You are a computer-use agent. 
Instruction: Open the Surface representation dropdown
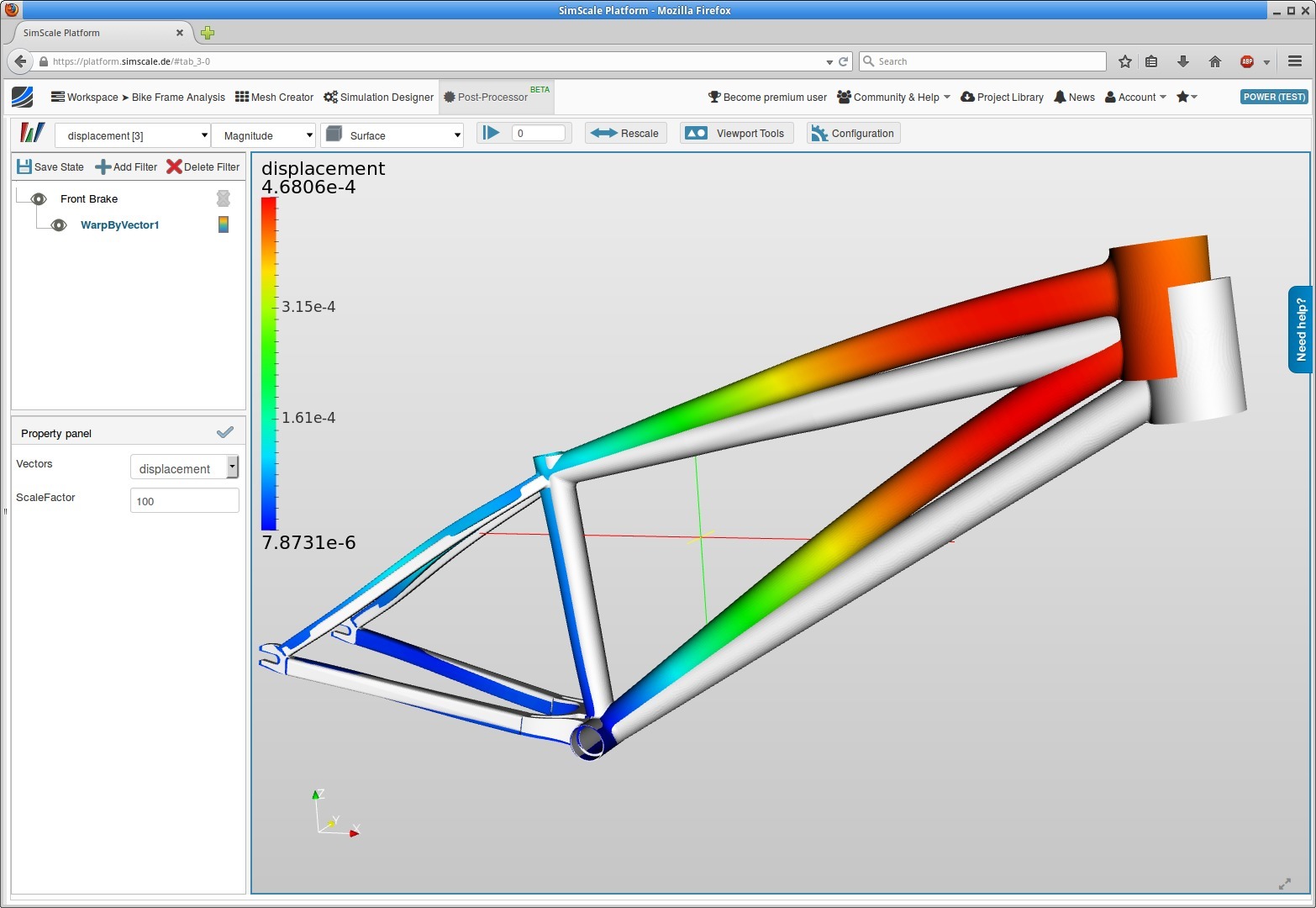392,135
